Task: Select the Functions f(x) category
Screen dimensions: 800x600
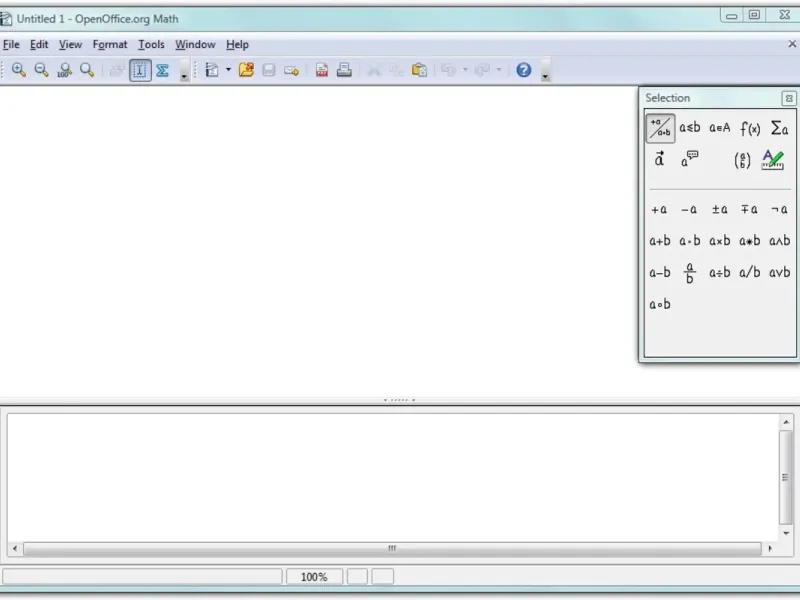Action: (x=750, y=128)
